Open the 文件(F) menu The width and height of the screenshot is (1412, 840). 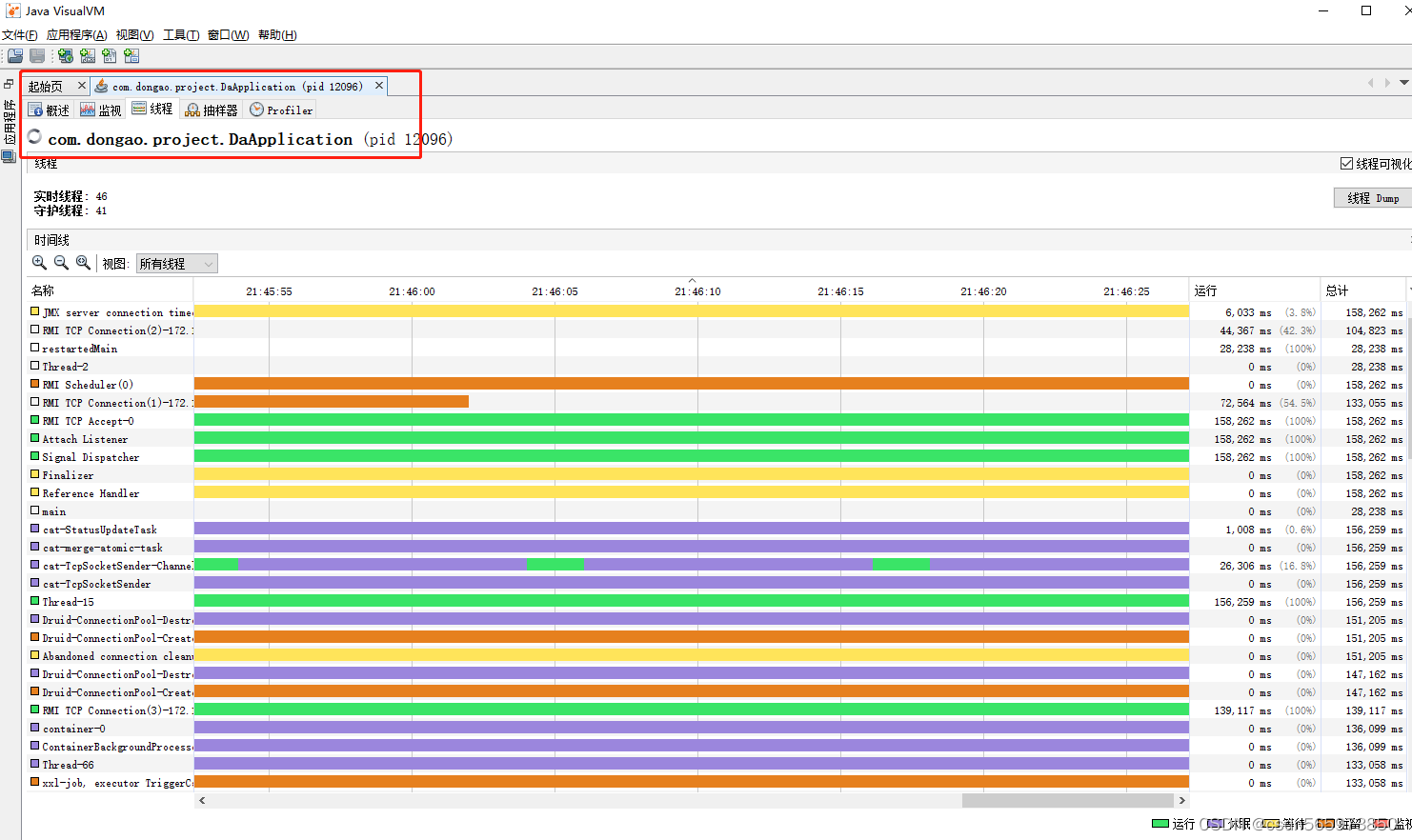(x=20, y=35)
